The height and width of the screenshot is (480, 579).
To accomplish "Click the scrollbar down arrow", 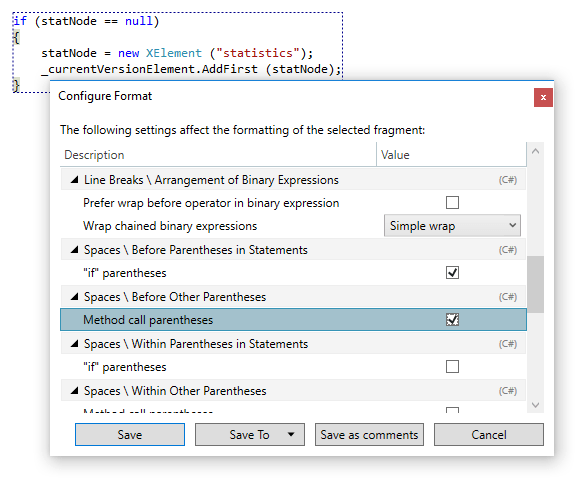I will point(535,405).
